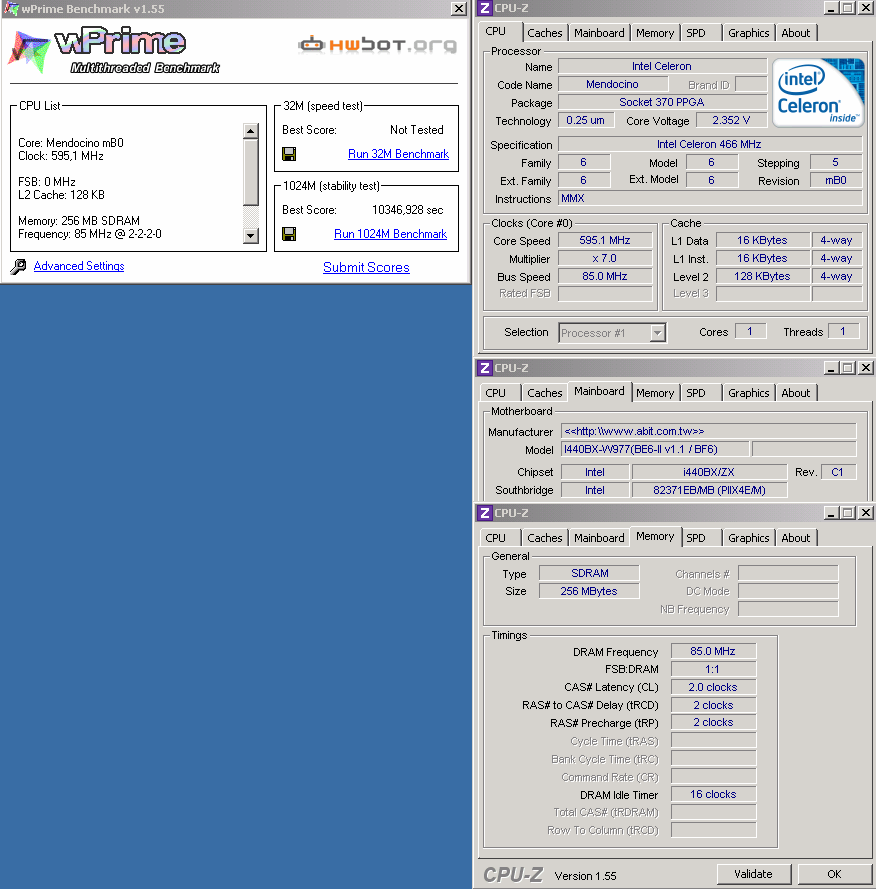Click the 1024M best score 10346,928 sec
876x889 pixels.
click(407, 210)
